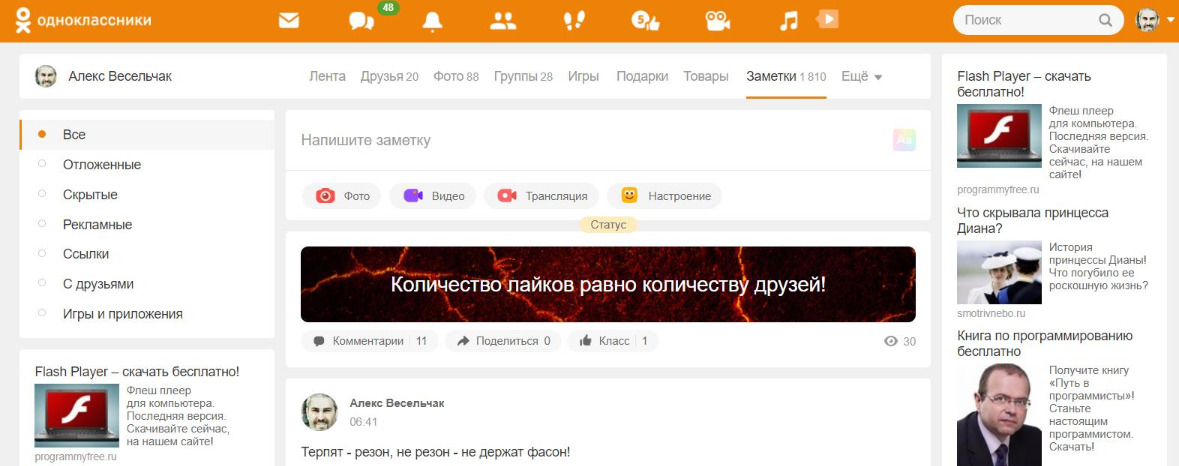The height and width of the screenshot is (466, 1179).
Task: Open messages envelope icon
Action: click(289, 21)
